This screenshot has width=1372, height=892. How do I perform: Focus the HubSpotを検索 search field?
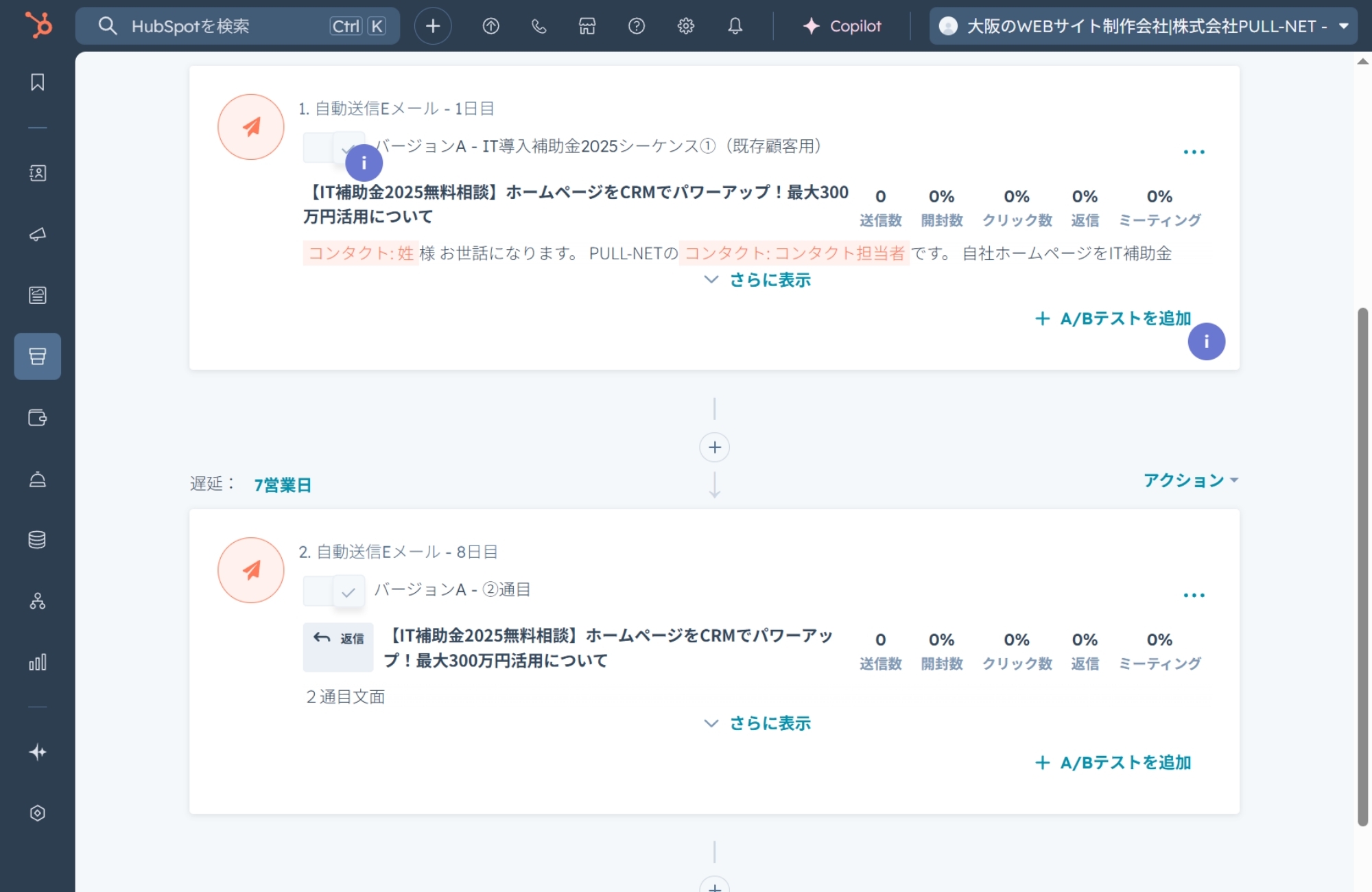[x=237, y=26]
